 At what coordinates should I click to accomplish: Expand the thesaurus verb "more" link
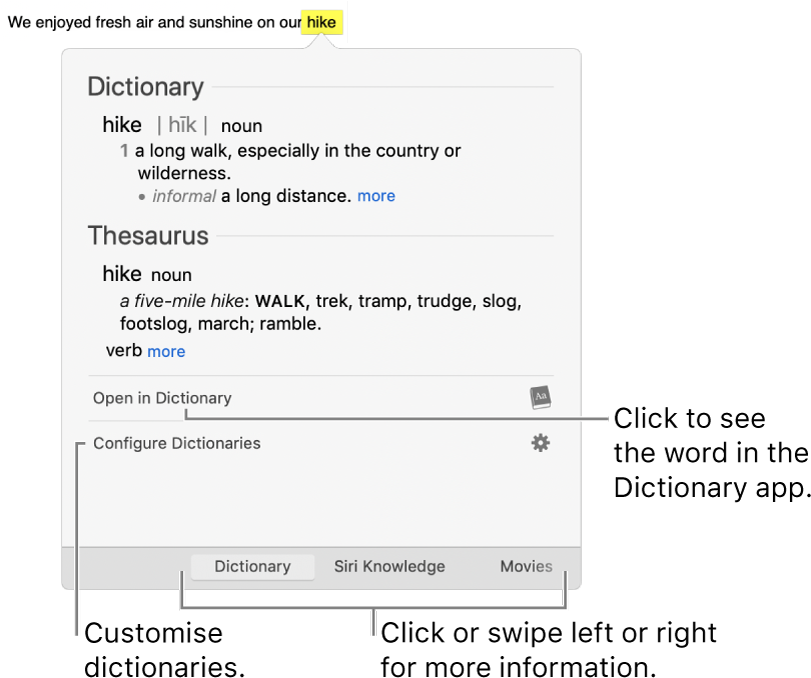pyautogui.click(x=166, y=351)
